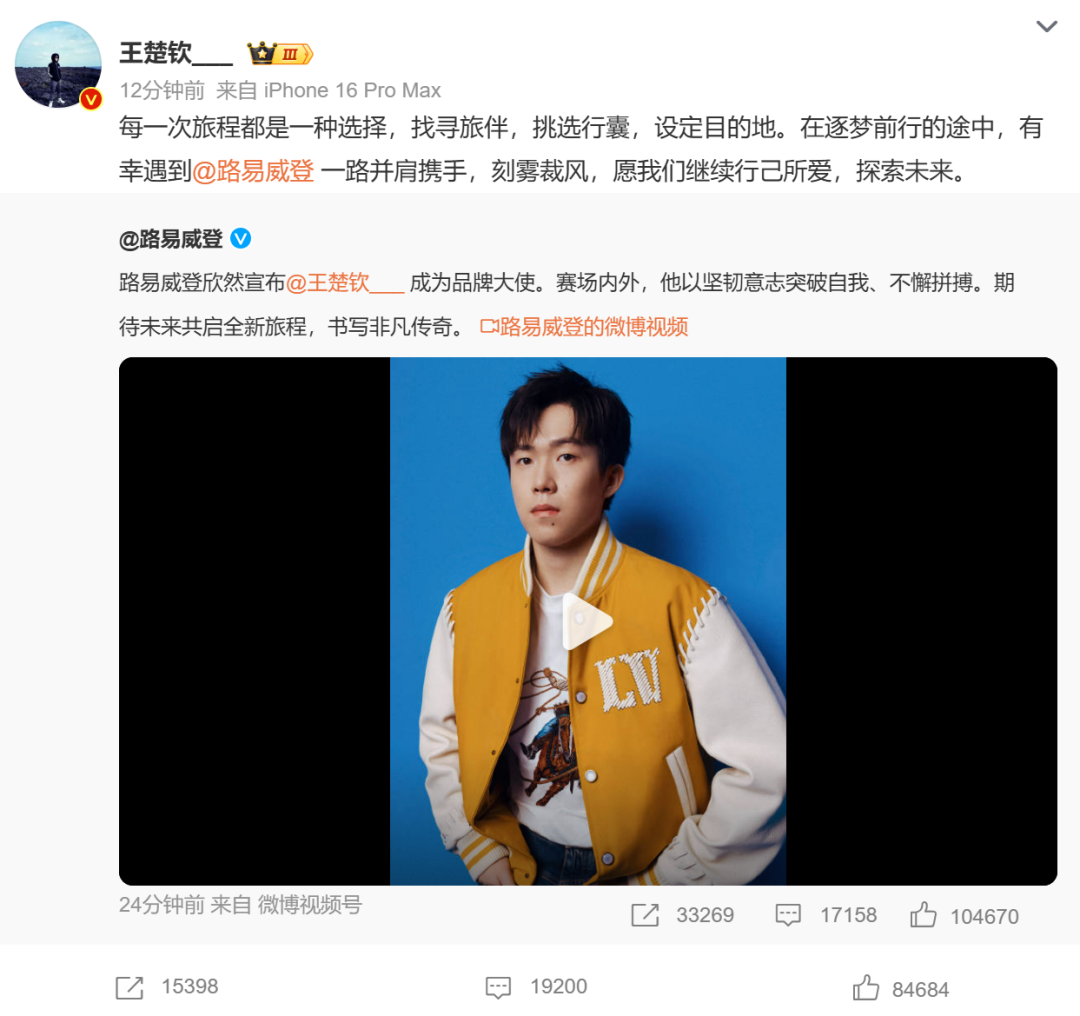
Task: Click the blue verified badge beside 路易威登
Action: 240,238
